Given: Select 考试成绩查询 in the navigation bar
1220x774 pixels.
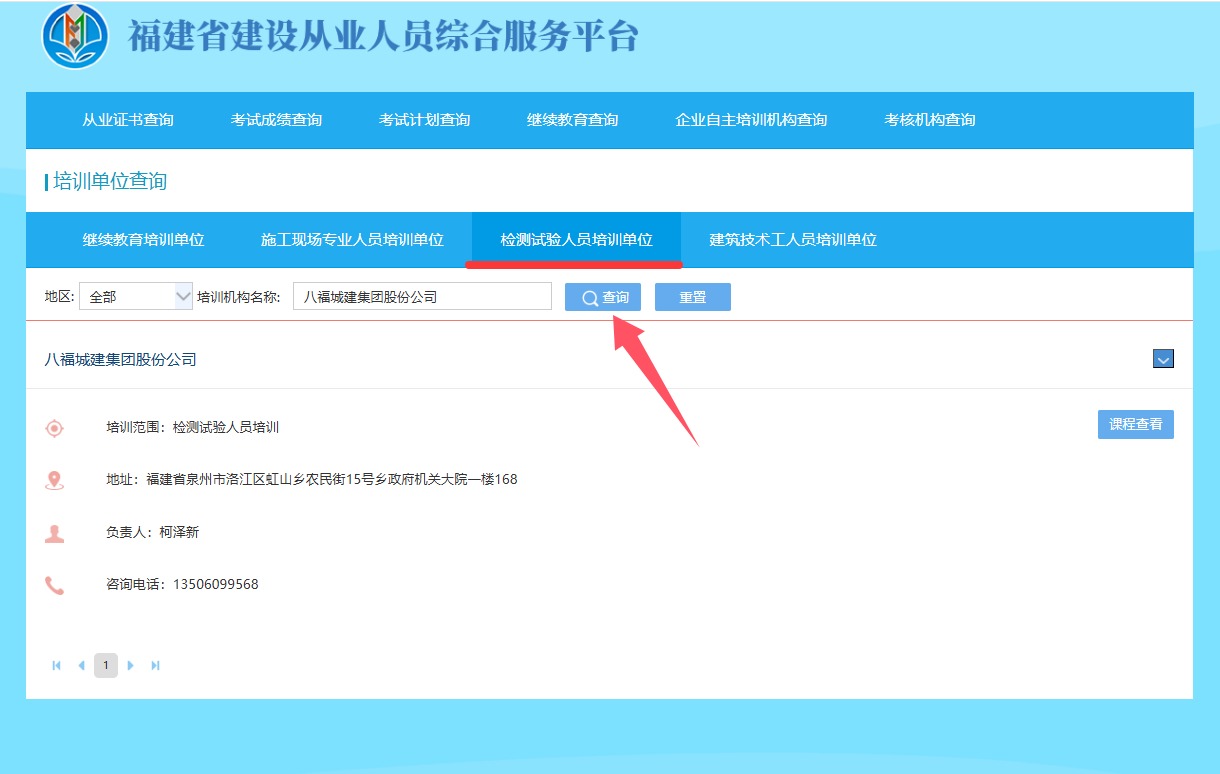Looking at the screenshot, I should coord(276,120).
